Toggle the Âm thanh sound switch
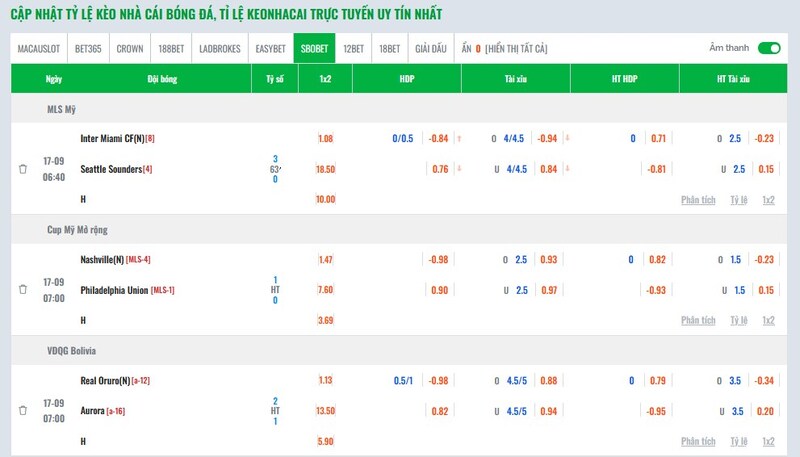Image resolution: width=800 pixels, height=457 pixels. point(769,48)
